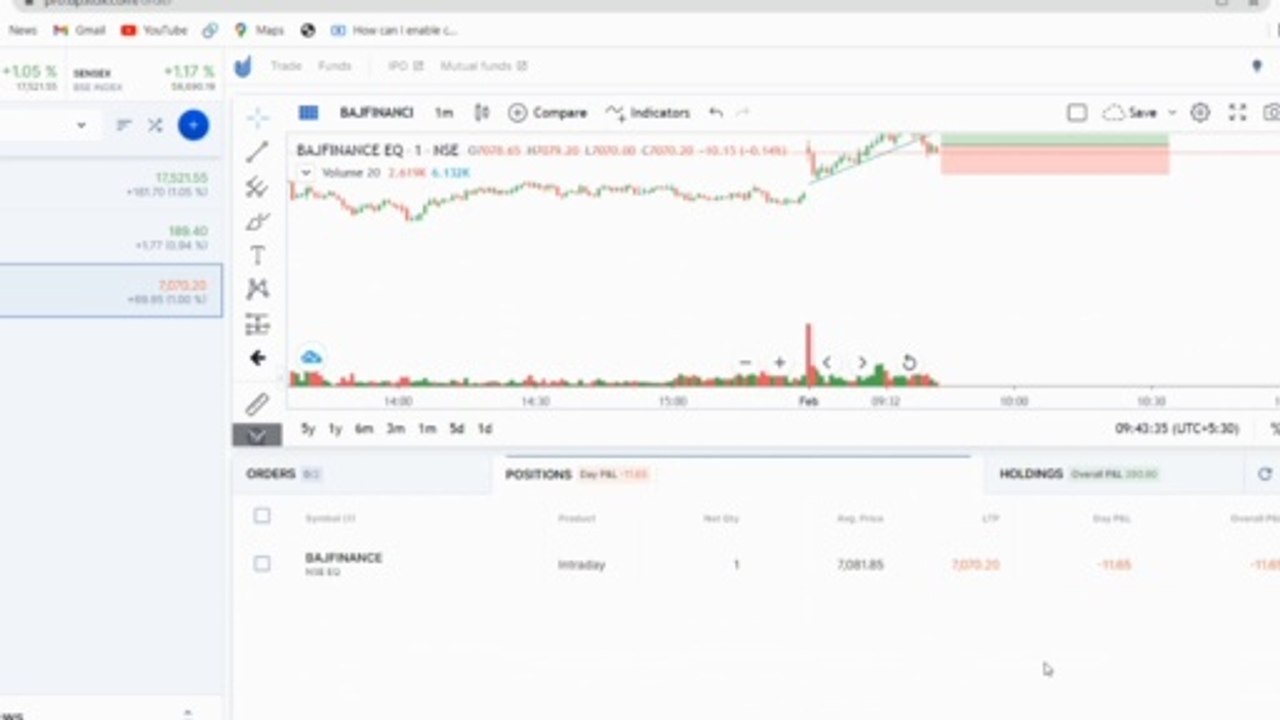This screenshot has width=1280, height=720.
Task: Set chart range to 5y
Action: click(308, 429)
